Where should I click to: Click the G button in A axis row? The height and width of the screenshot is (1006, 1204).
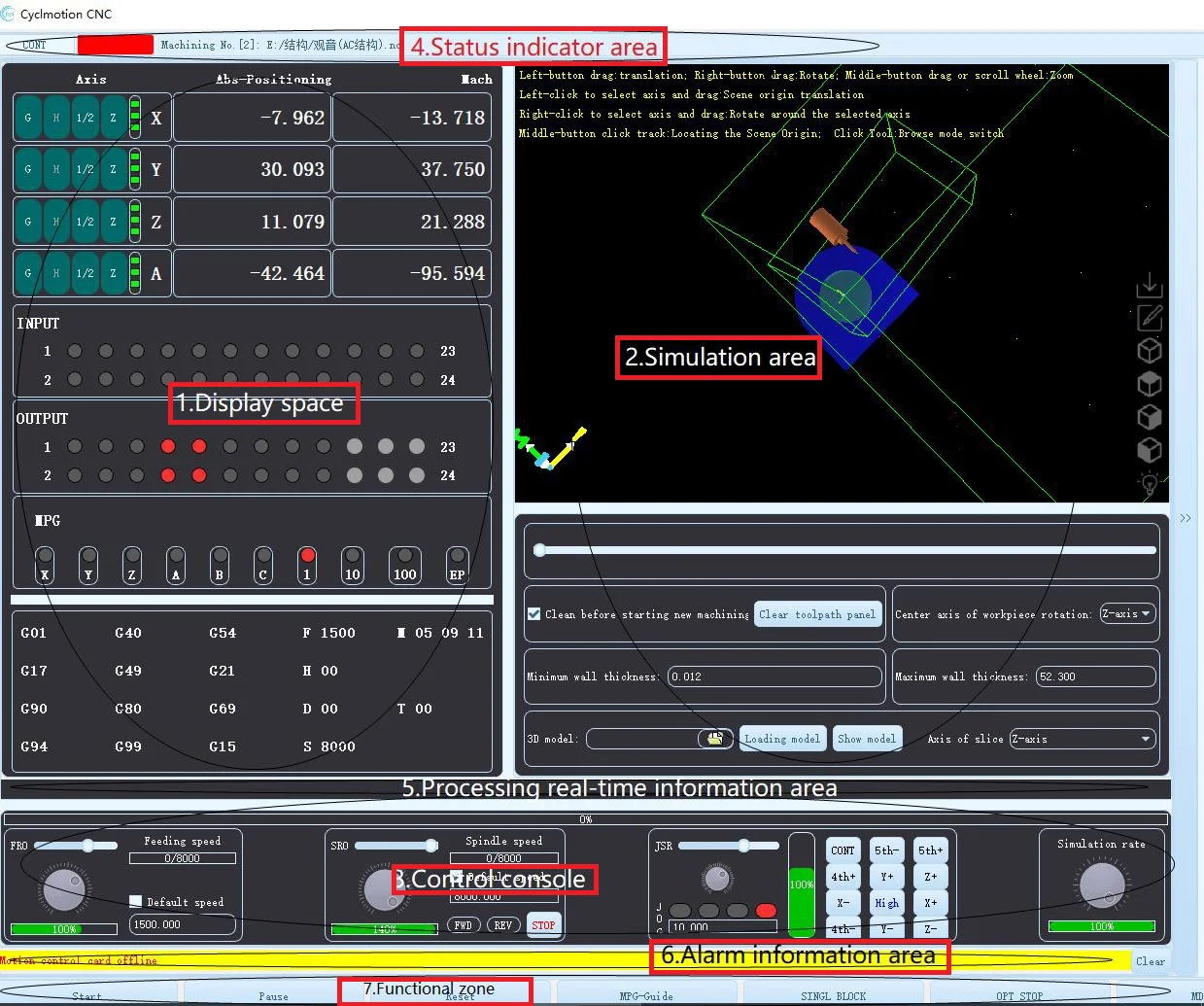point(27,273)
